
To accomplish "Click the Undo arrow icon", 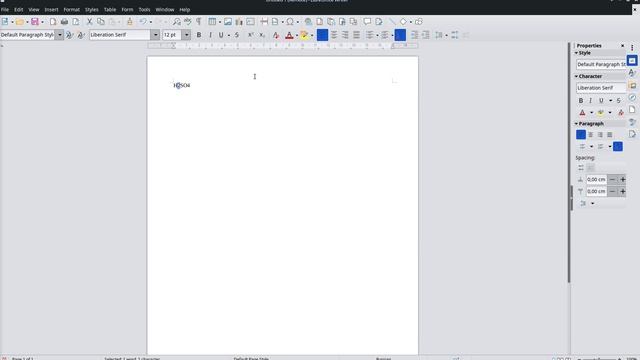I will (142, 22).
